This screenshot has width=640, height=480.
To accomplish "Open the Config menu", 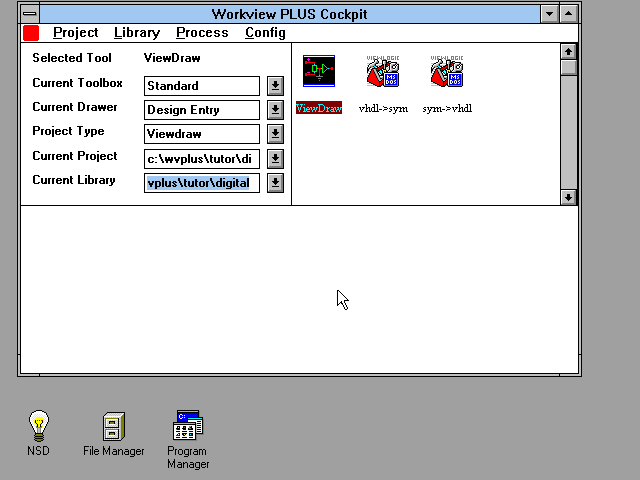I will [265, 33].
